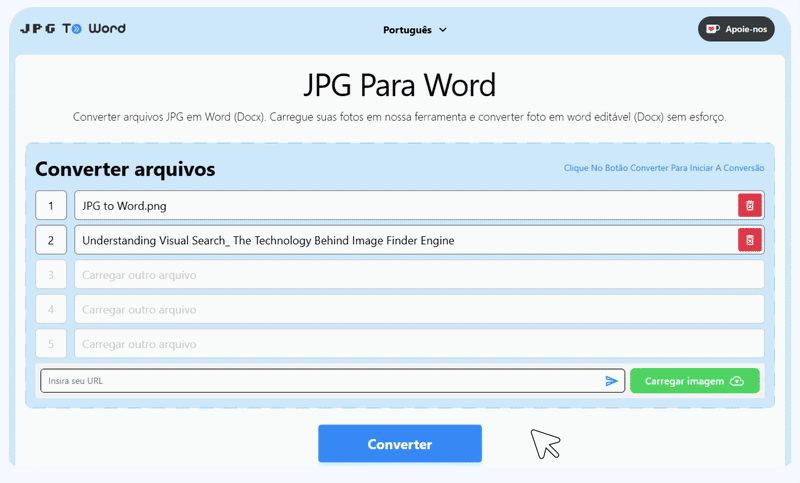This screenshot has height=483, width=800.
Task: Click the 'Clique No Botão Converter' hint text
Action: click(664, 168)
